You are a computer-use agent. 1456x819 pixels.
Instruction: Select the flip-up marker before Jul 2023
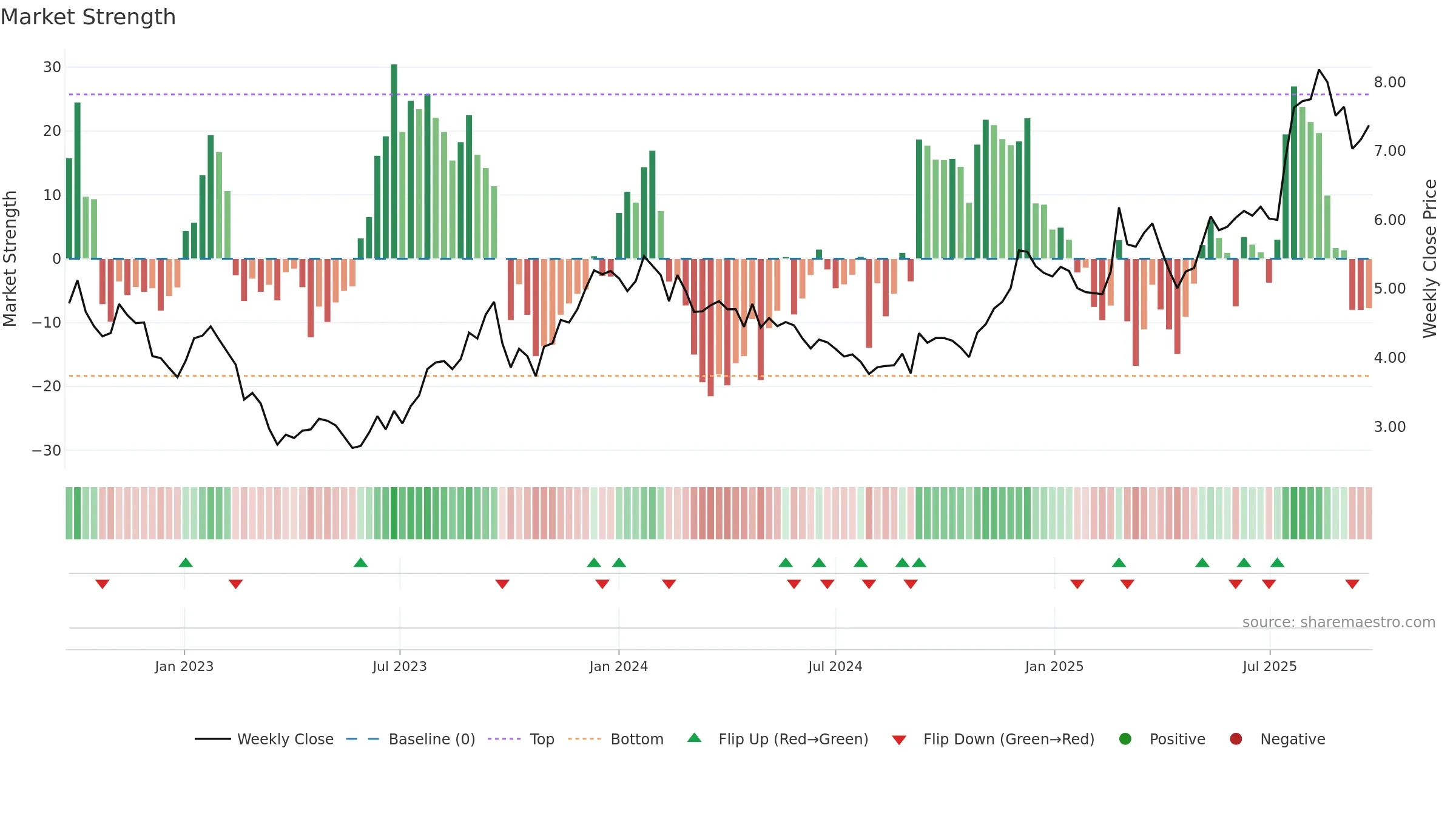coord(360,562)
